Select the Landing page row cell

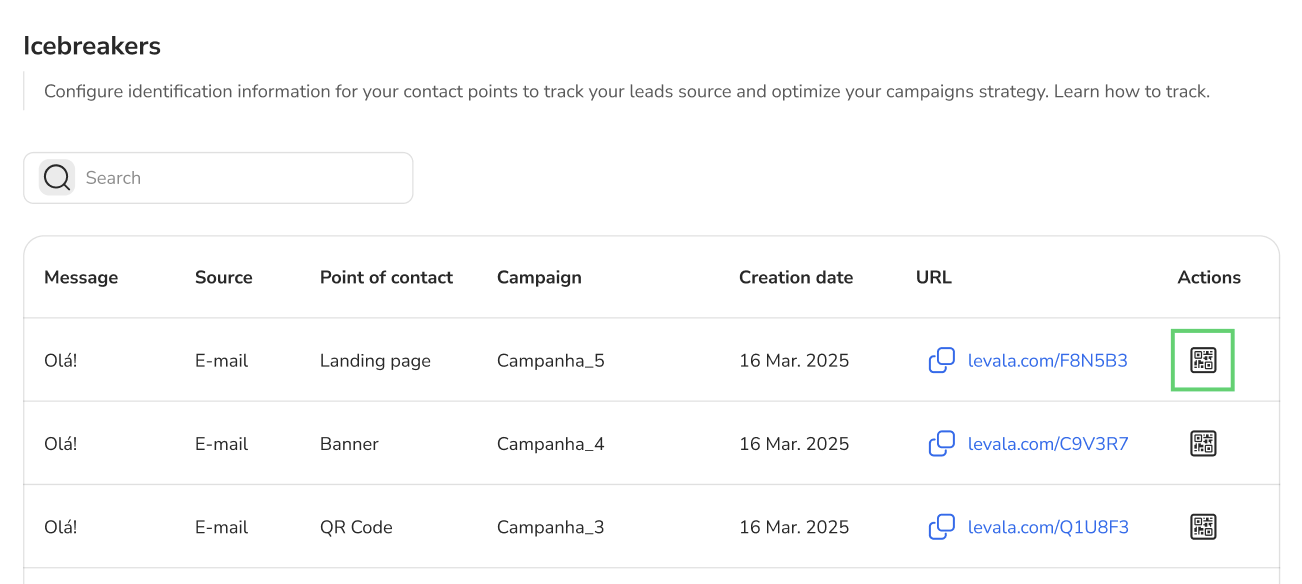[x=375, y=361]
